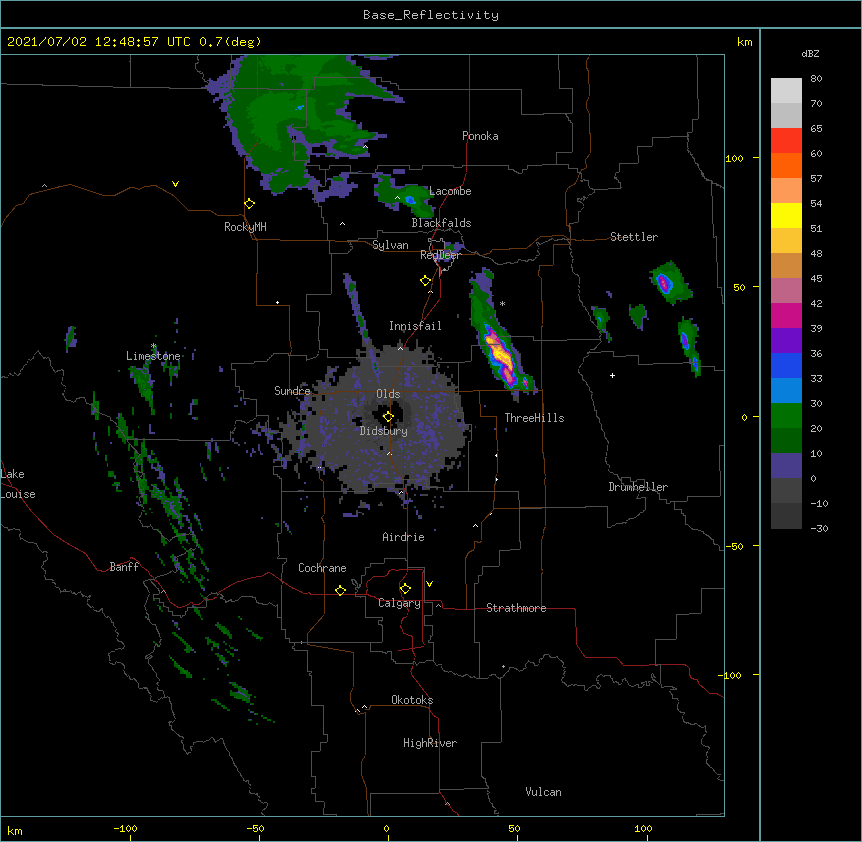Click the yellow diamond marker above RockyMH
This screenshot has width=862, height=842.
click(249, 204)
